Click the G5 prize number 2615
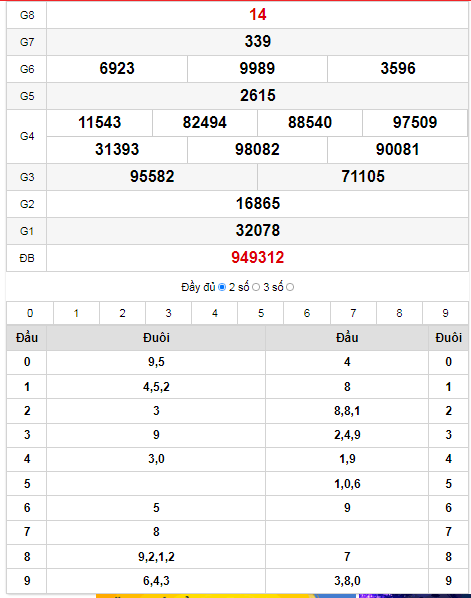The height and width of the screenshot is (598, 471). (257, 95)
